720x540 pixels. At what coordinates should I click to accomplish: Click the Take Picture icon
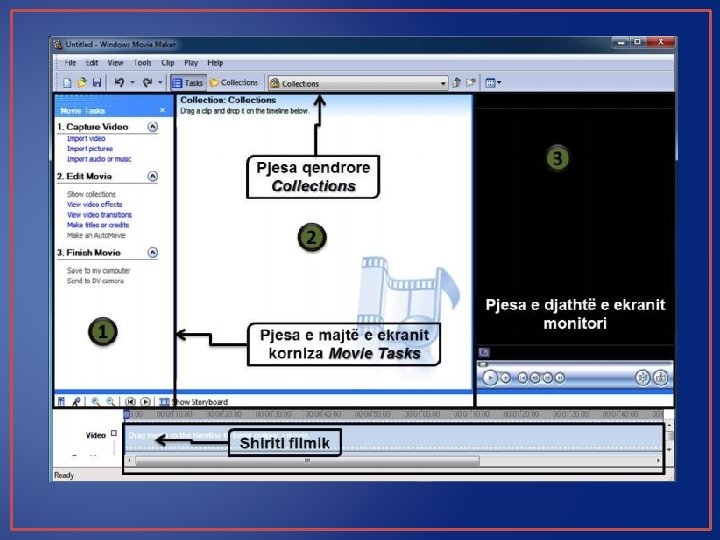tap(661, 377)
